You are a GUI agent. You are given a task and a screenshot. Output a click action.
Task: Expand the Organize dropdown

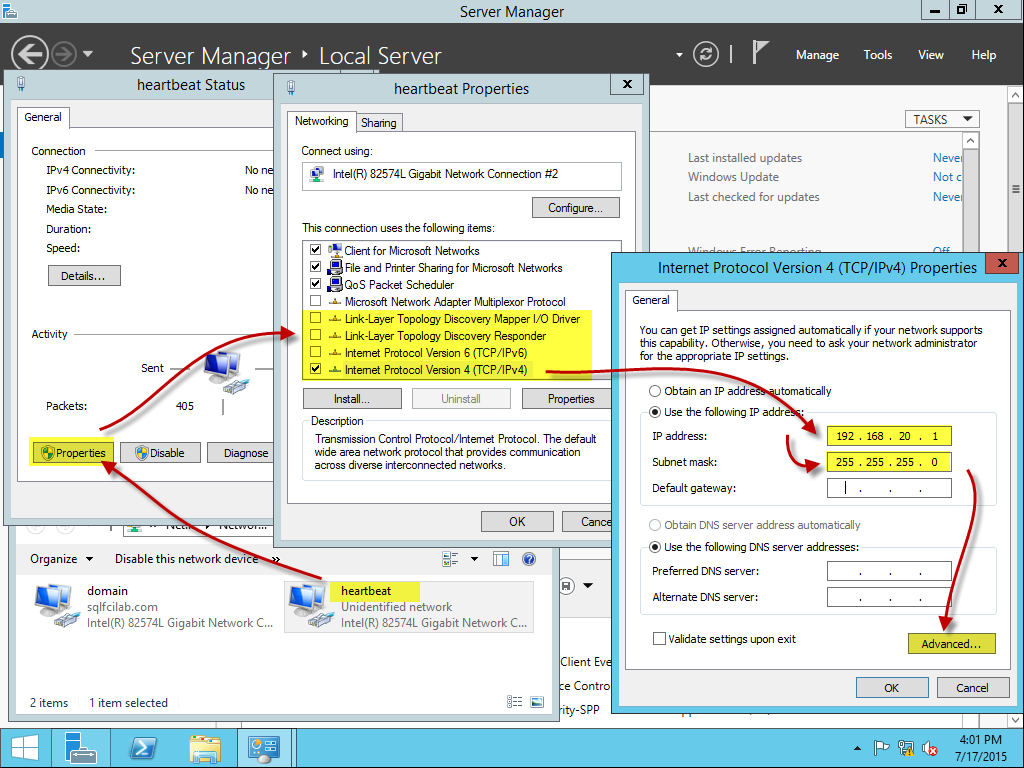coord(61,559)
